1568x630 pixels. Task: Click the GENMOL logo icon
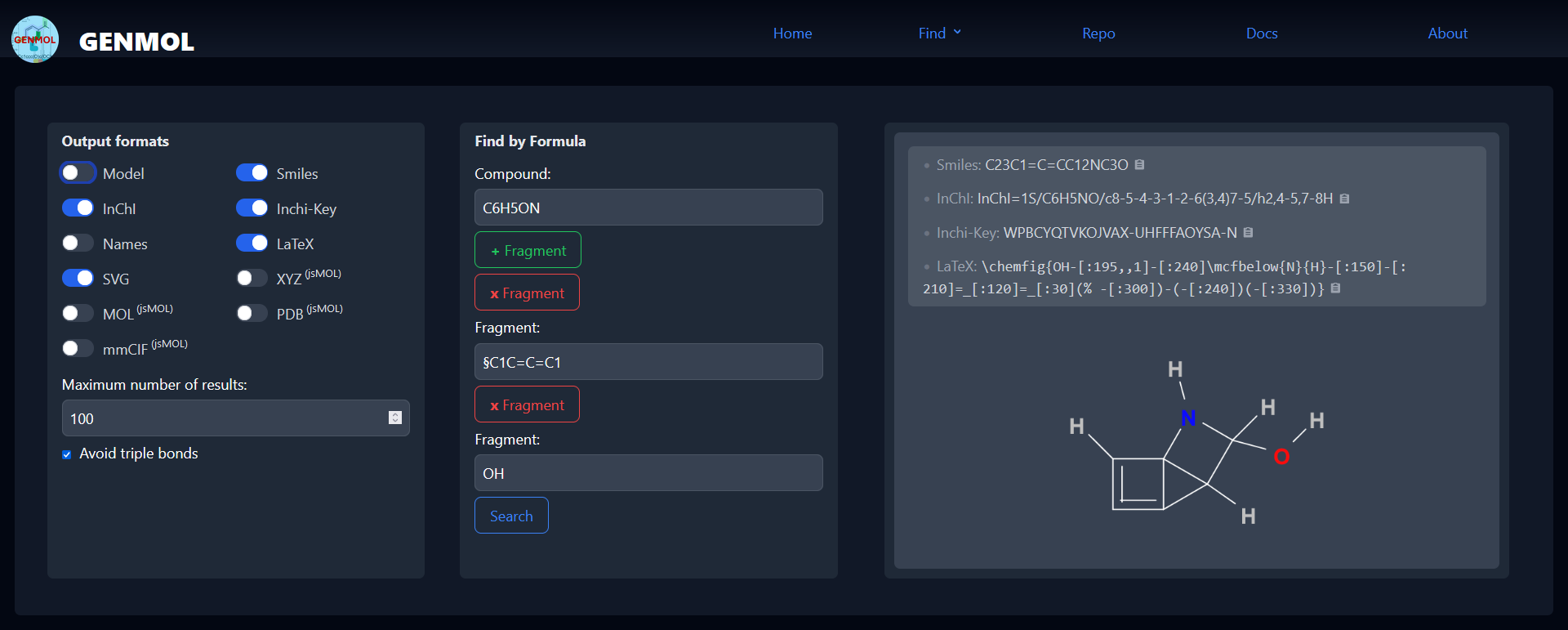[x=35, y=39]
